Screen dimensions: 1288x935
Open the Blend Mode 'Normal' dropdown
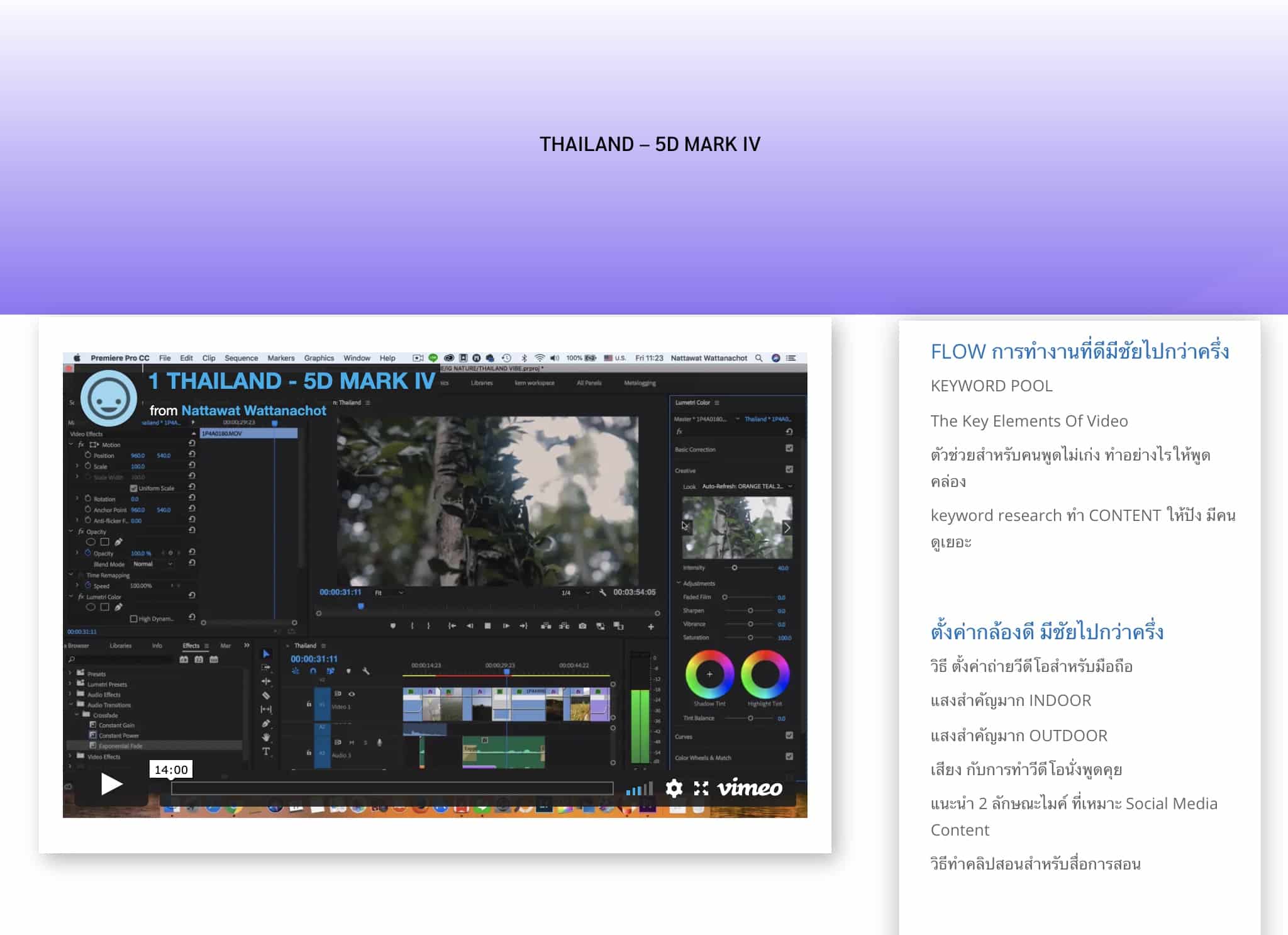(x=152, y=564)
